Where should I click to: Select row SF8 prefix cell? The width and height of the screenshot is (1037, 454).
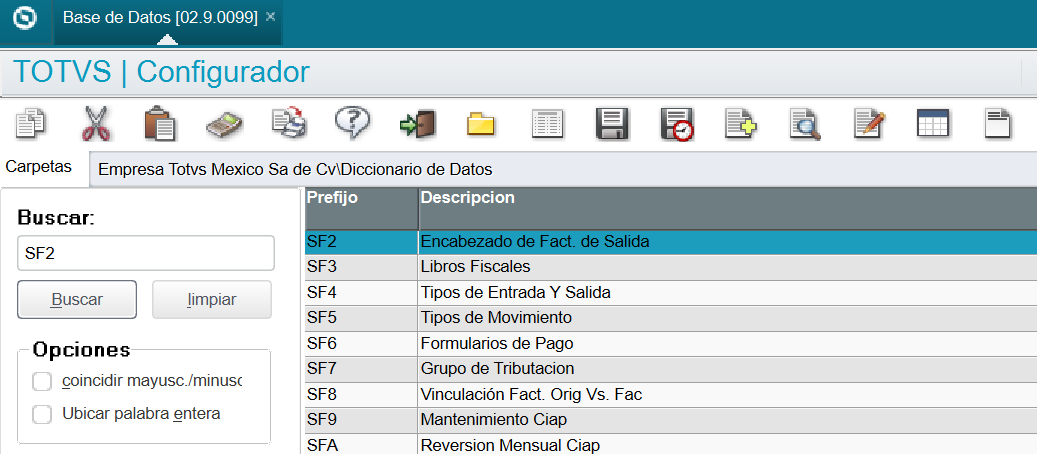tap(362, 395)
